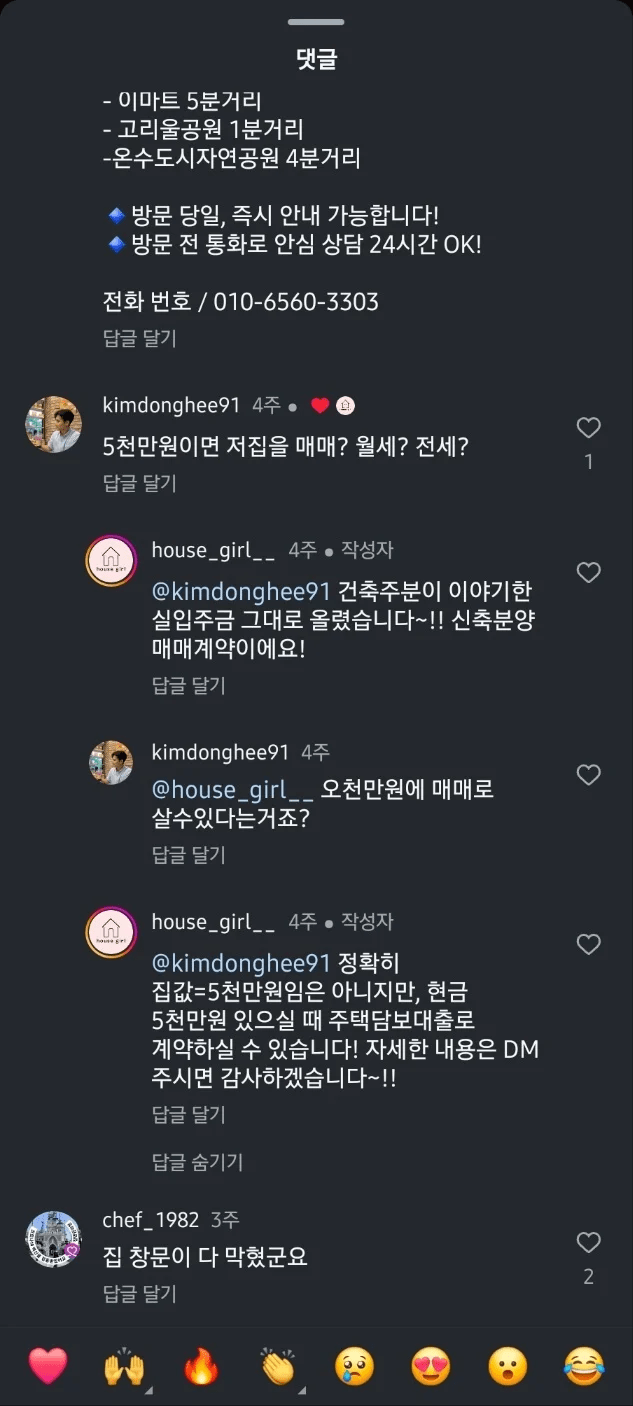Image resolution: width=633 pixels, height=1406 pixels.
Task: Open chef_1982's profile picture
Action: [x=53, y=1240]
